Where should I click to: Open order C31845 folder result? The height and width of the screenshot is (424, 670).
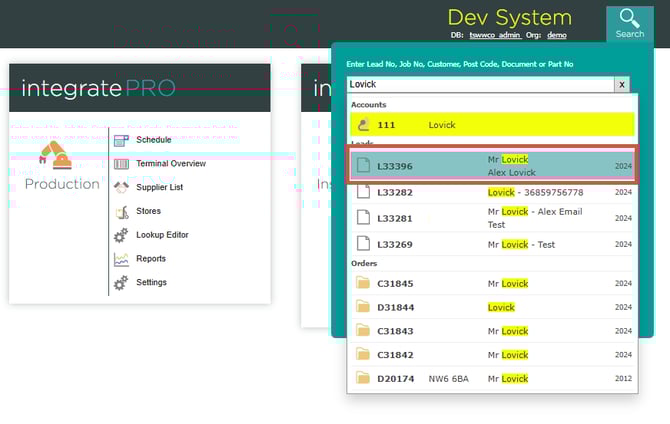(x=491, y=283)
